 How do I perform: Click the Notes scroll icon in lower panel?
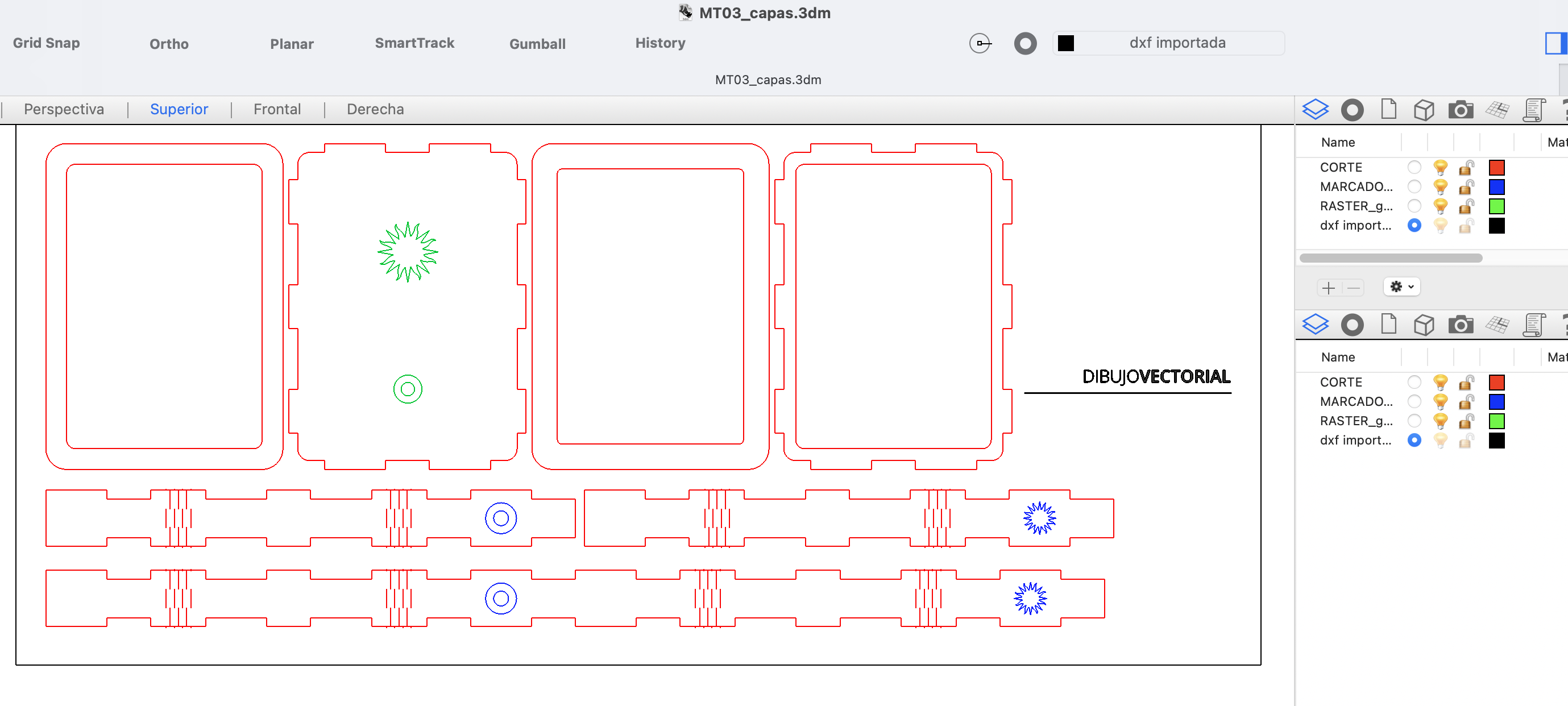(x=1534, y=325)
